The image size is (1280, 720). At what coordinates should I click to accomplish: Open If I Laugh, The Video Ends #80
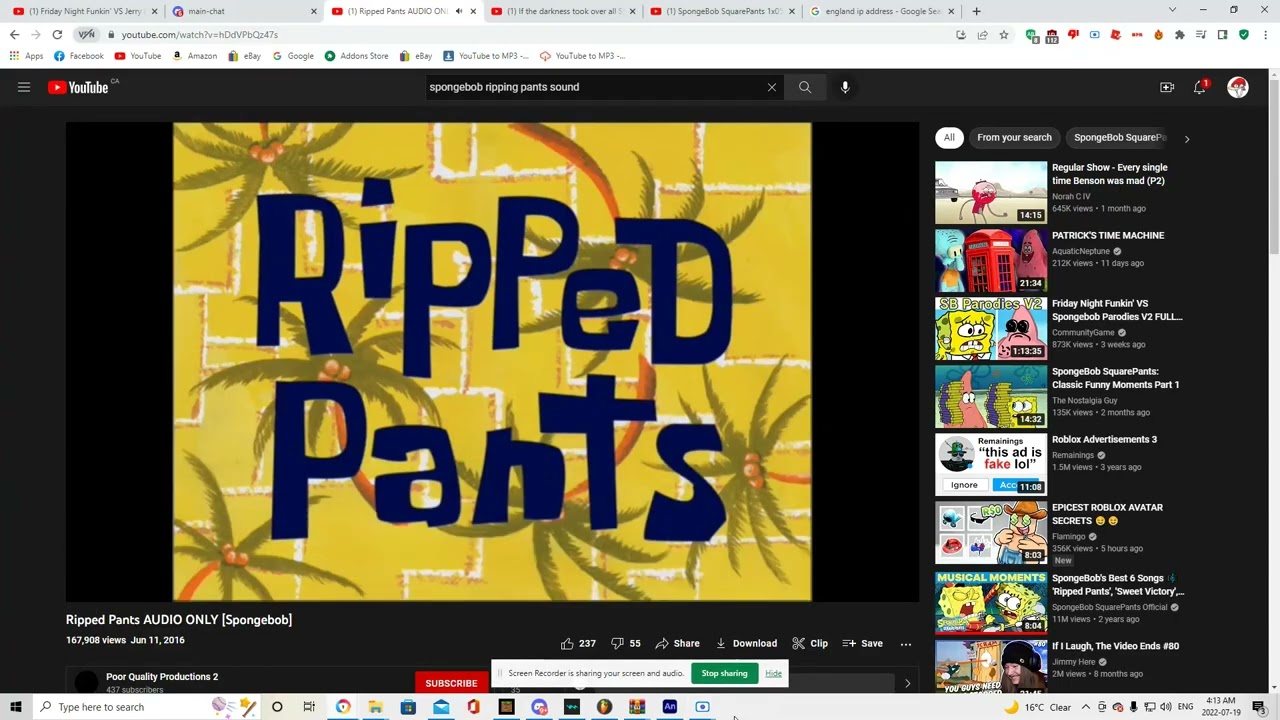click(x=1115, y=646)
